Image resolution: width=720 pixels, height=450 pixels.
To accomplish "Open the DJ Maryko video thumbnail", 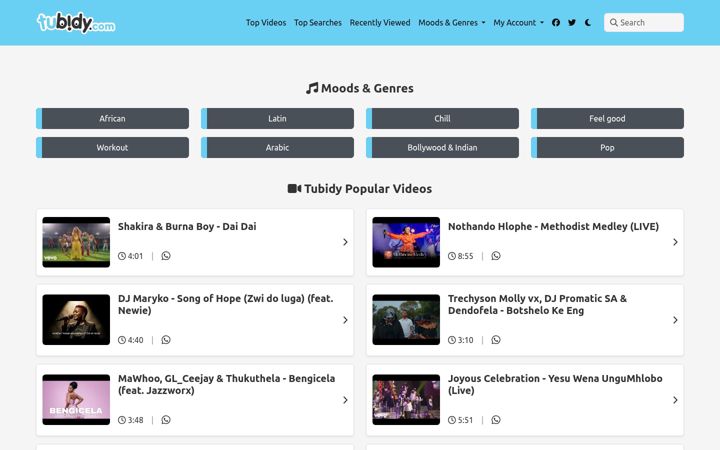I will [x=76, y=320].
